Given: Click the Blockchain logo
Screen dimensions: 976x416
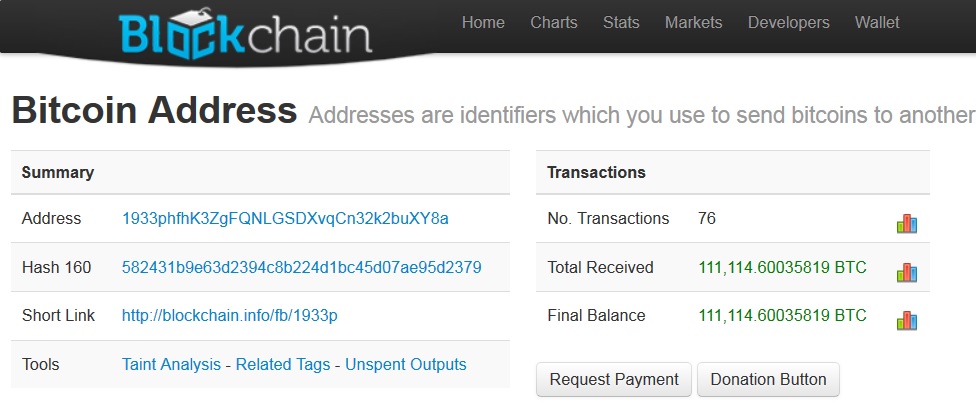Looking at the screenshot, I should (x=245, y=34).
